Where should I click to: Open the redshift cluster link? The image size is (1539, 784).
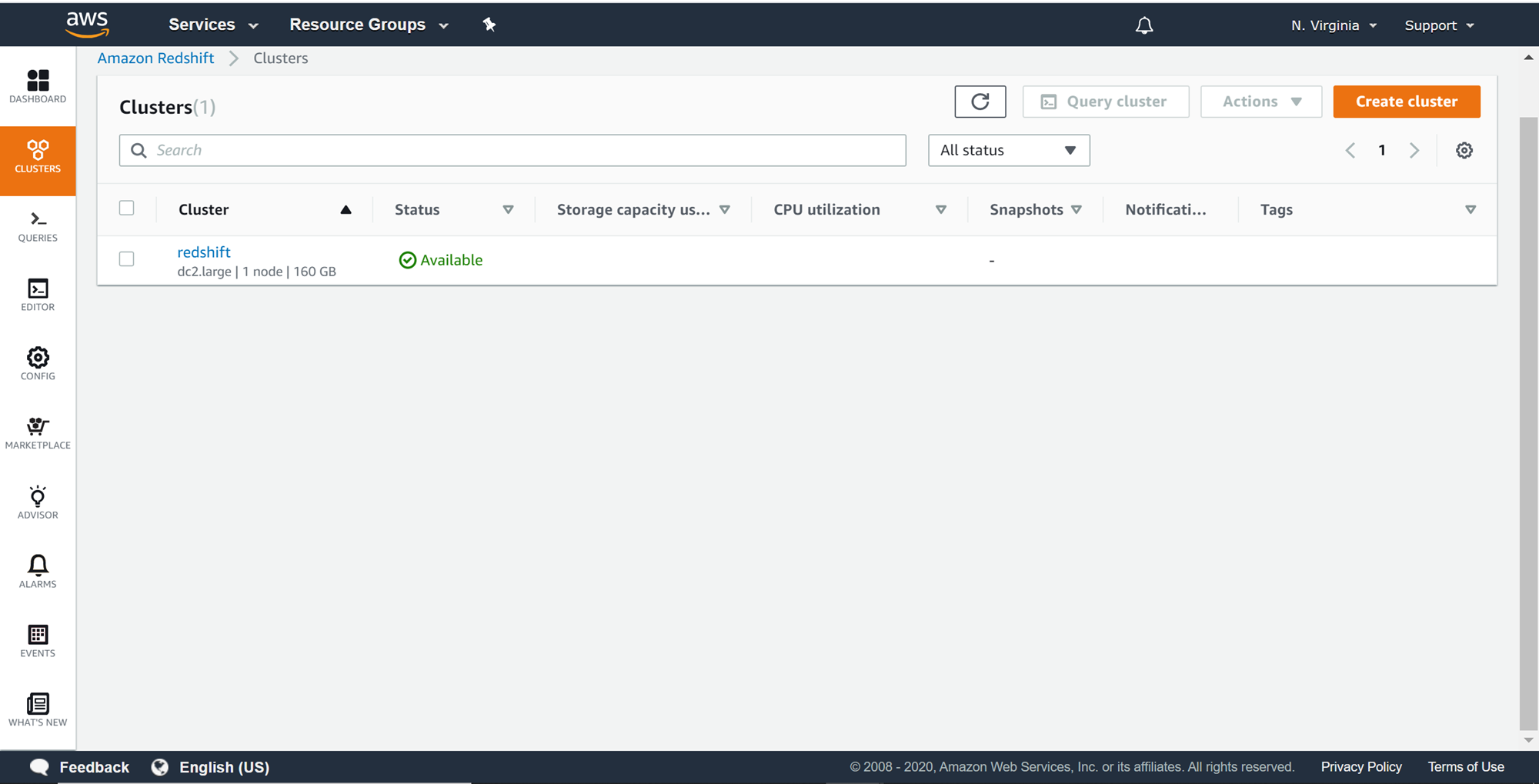[204, 252]
